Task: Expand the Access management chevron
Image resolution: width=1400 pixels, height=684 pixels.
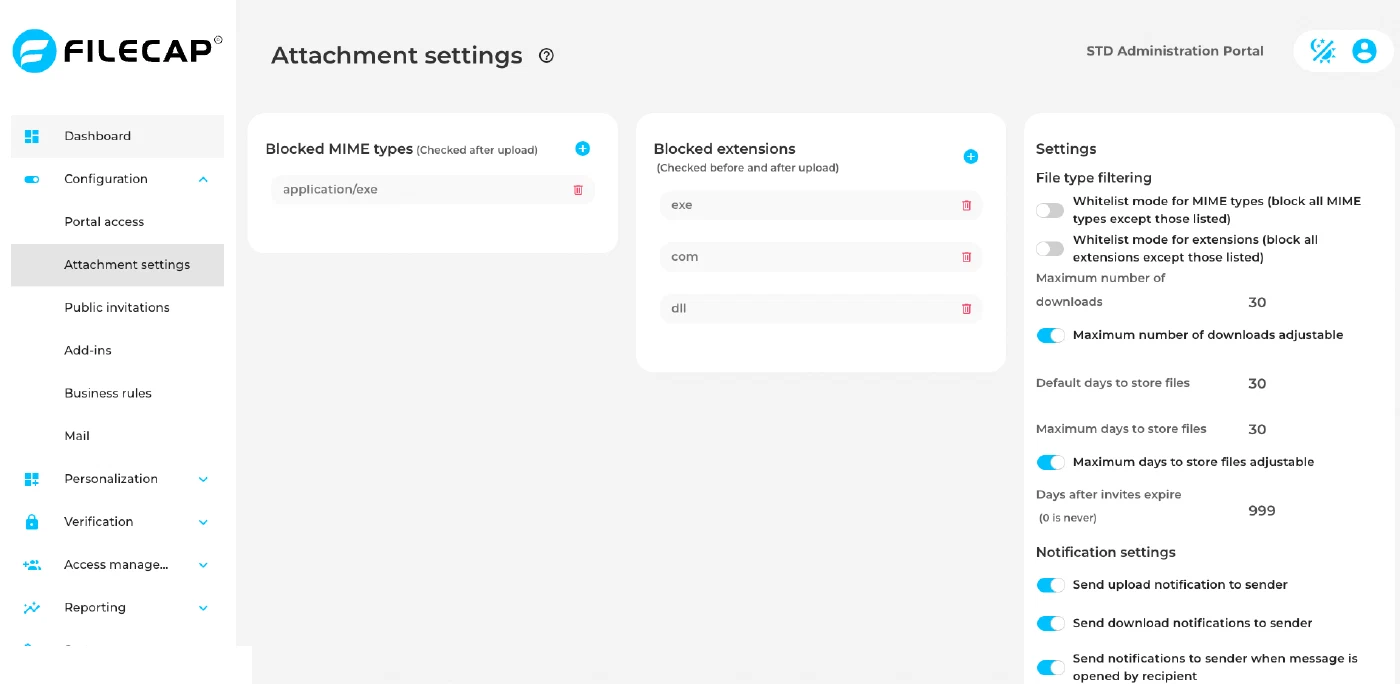Action: tap(203, 565)
